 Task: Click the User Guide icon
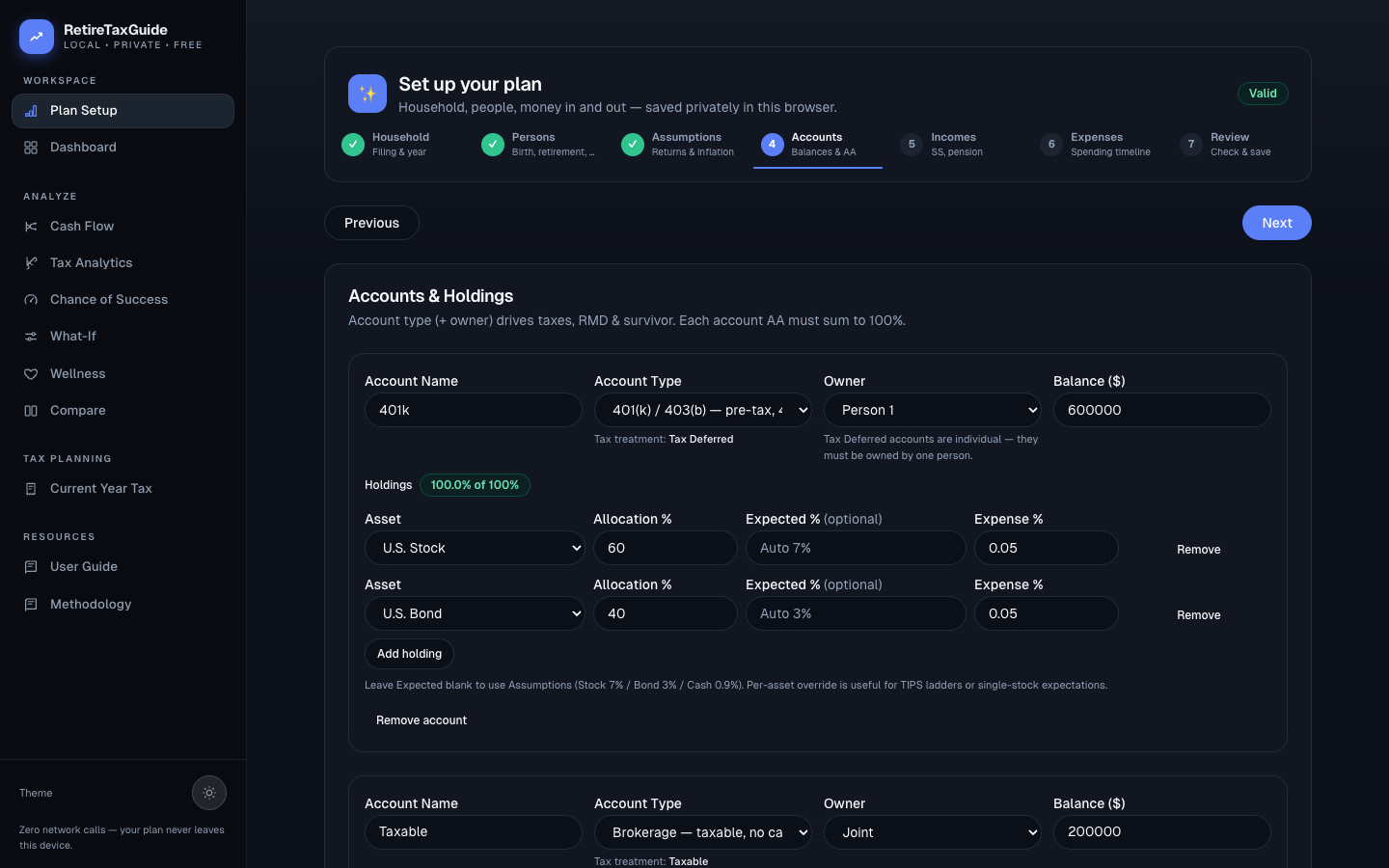pyautogui.click(x=31, y=567)
